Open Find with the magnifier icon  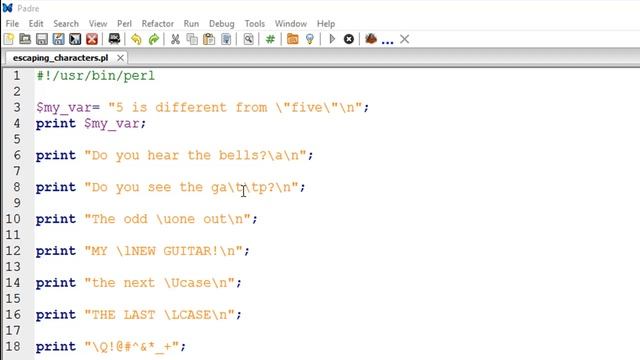click(248, 39)
